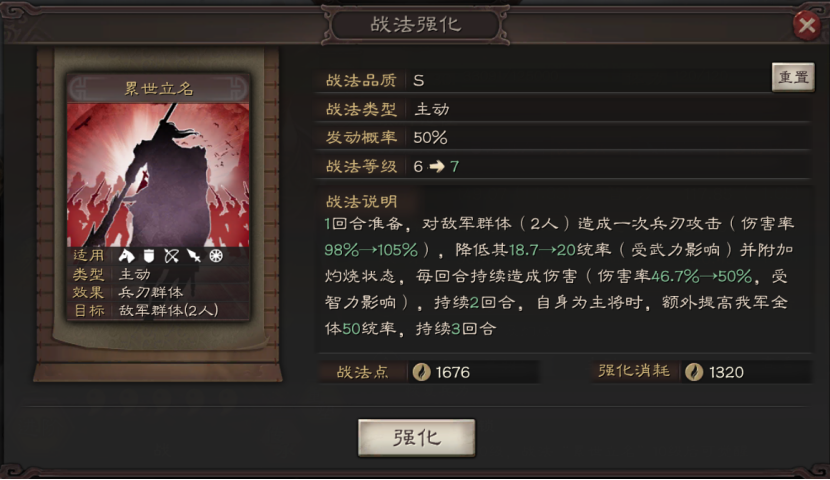Click the 强化消耗 1320 field
Image resolution: width=830 pixels, height=480 pixels.
click(701, 372)
